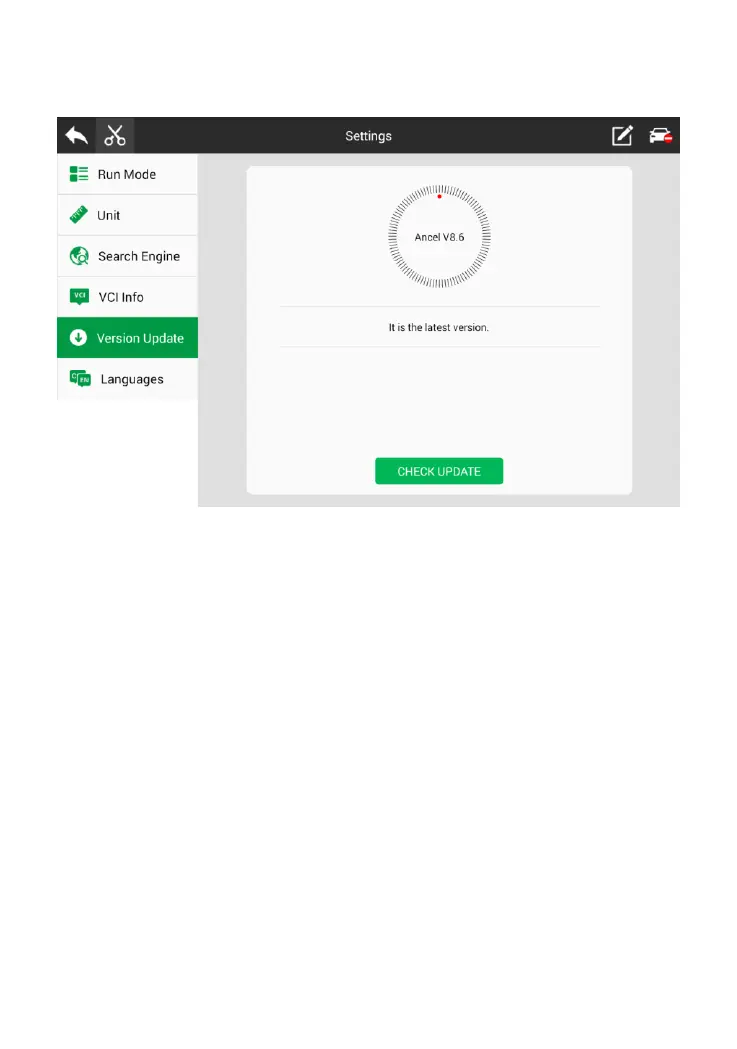
Task: Click the Ancel V8.6 version dial
Action: (x=439, y=236)
